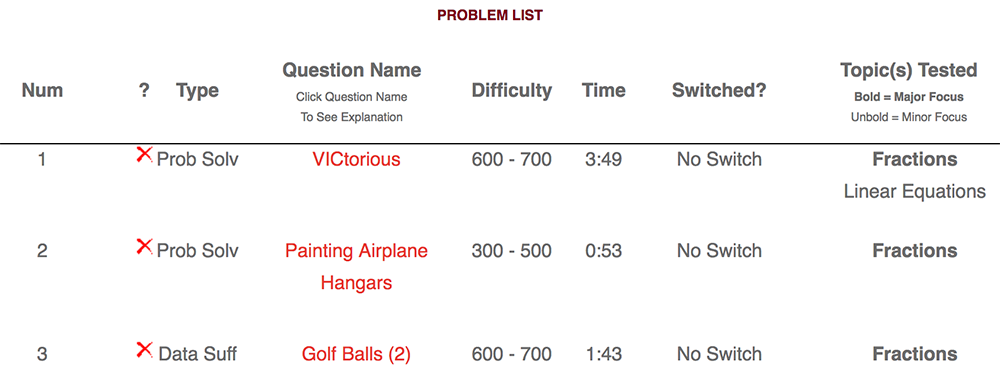Select the Time column header

pyautogui.click(x=603, y=91)
